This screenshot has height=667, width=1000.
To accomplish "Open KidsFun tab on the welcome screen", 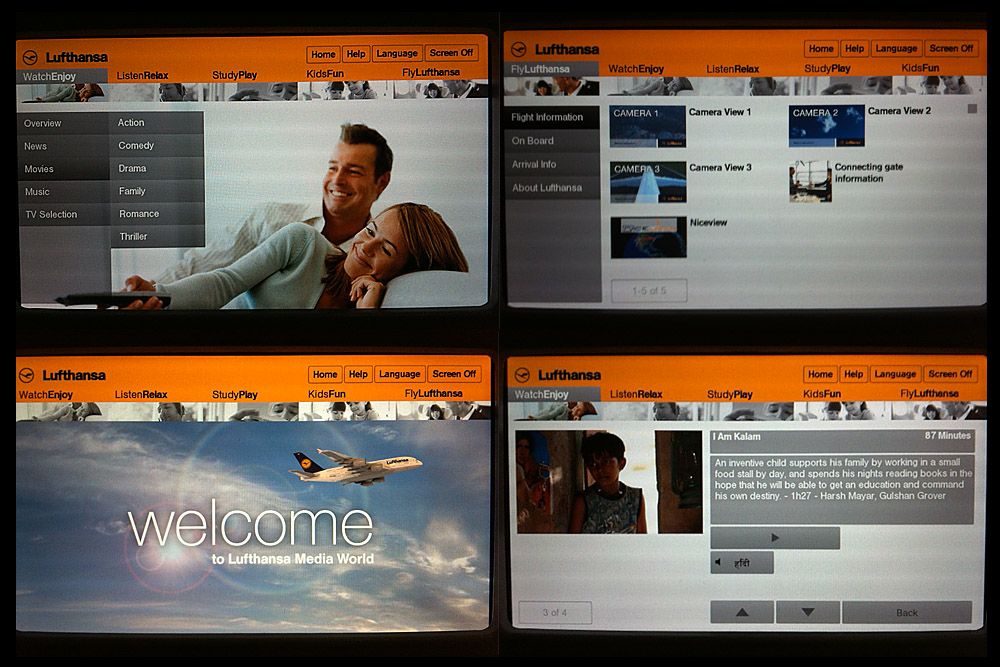I will [327, 394].
